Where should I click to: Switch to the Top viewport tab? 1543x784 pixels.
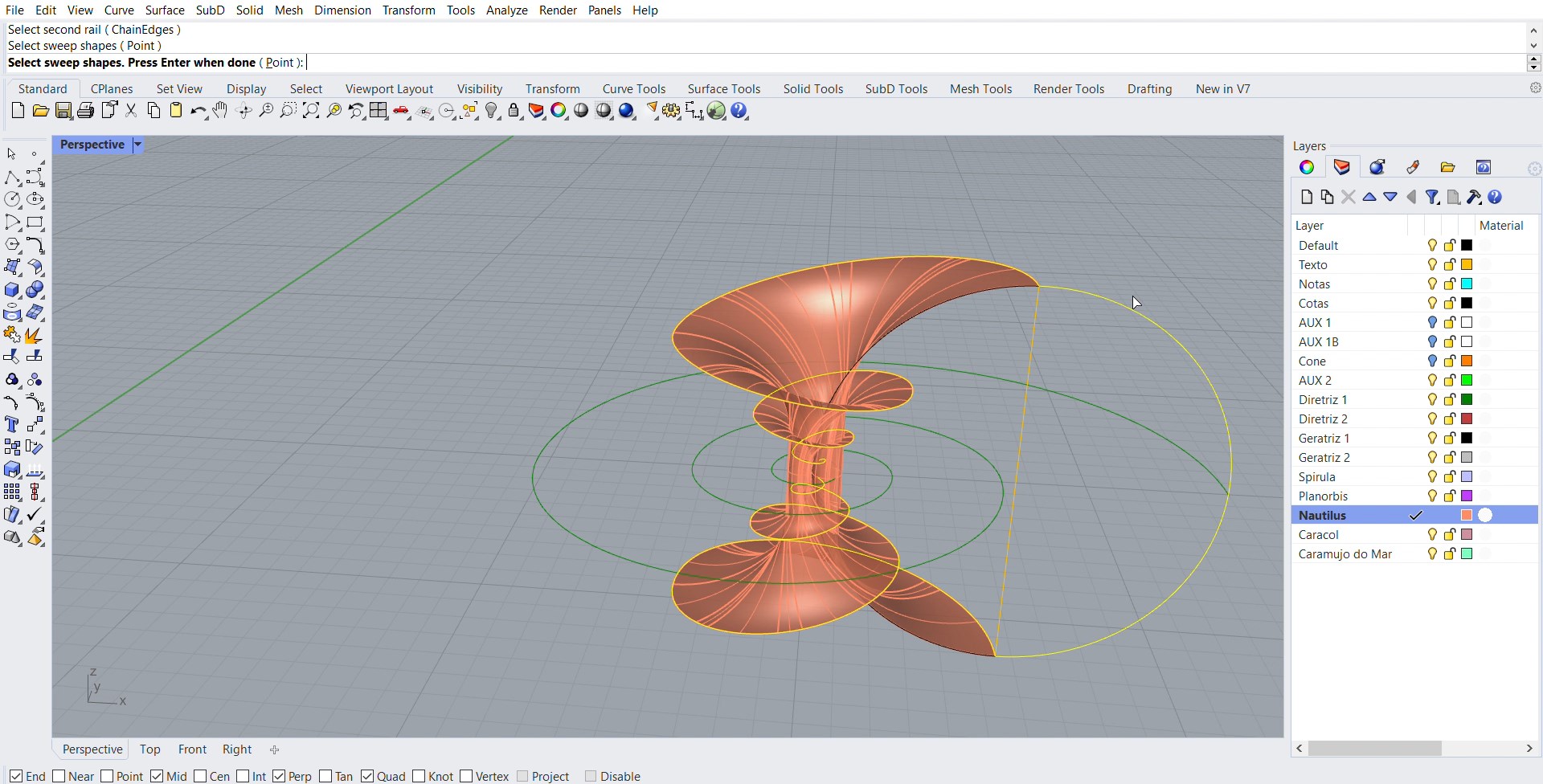(149, 749)
